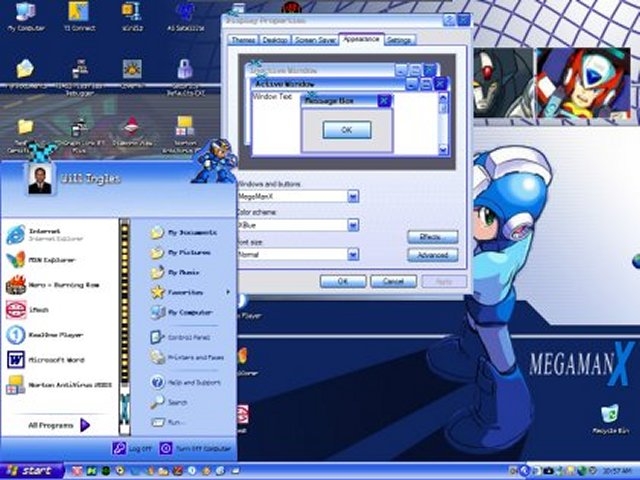Open the Color scheme dropdown
The width and height of the screenshot is (640, 480).
tap(353, 225)
